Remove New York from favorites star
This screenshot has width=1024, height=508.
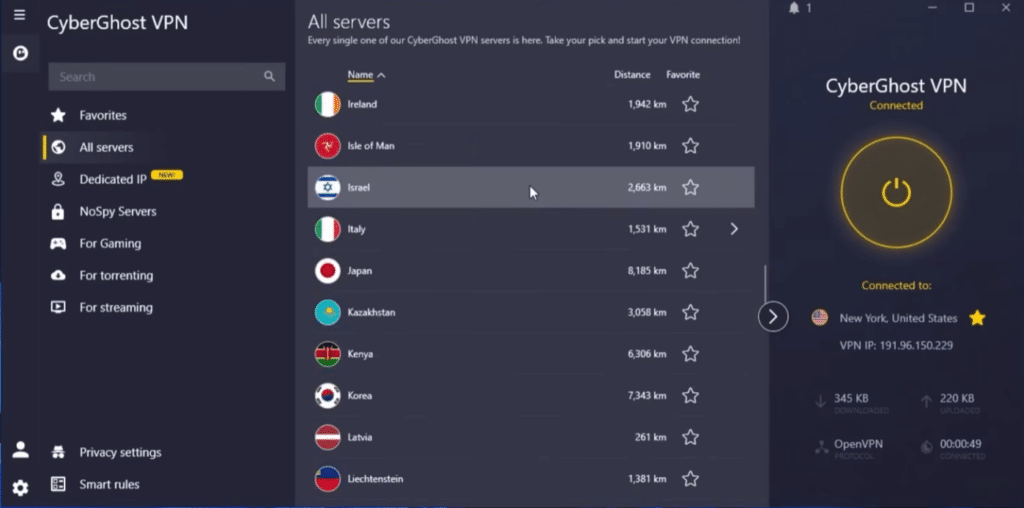pyautogui.click(x=977, y=318)
